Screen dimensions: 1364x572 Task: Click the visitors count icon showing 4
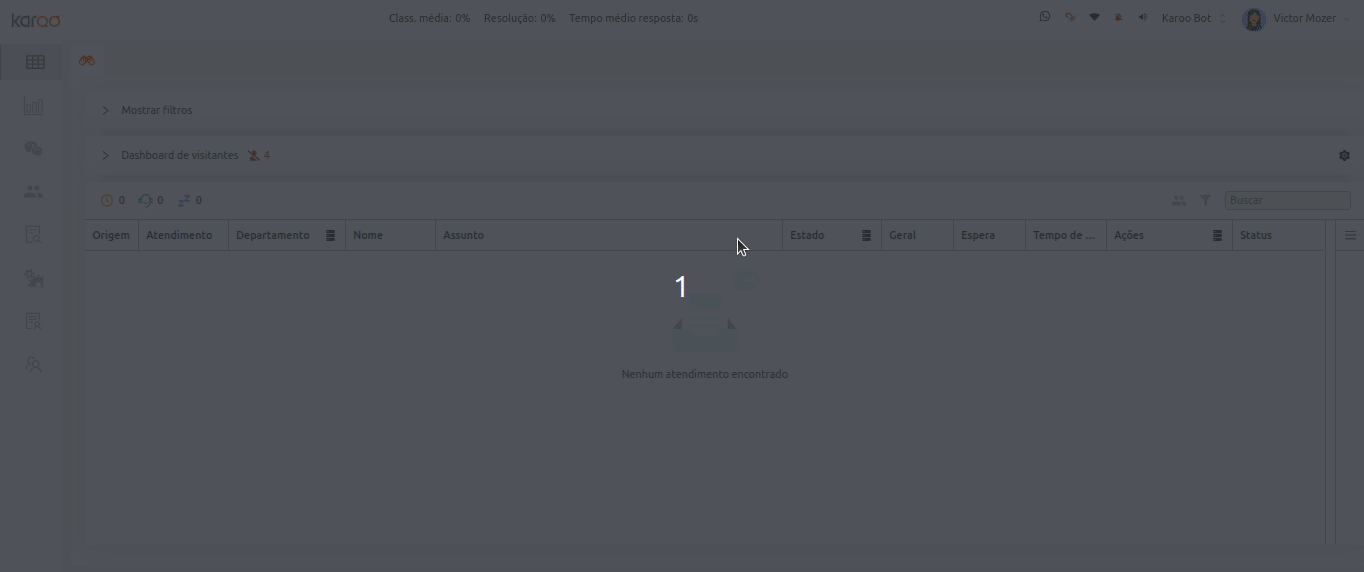coord(254,155)
